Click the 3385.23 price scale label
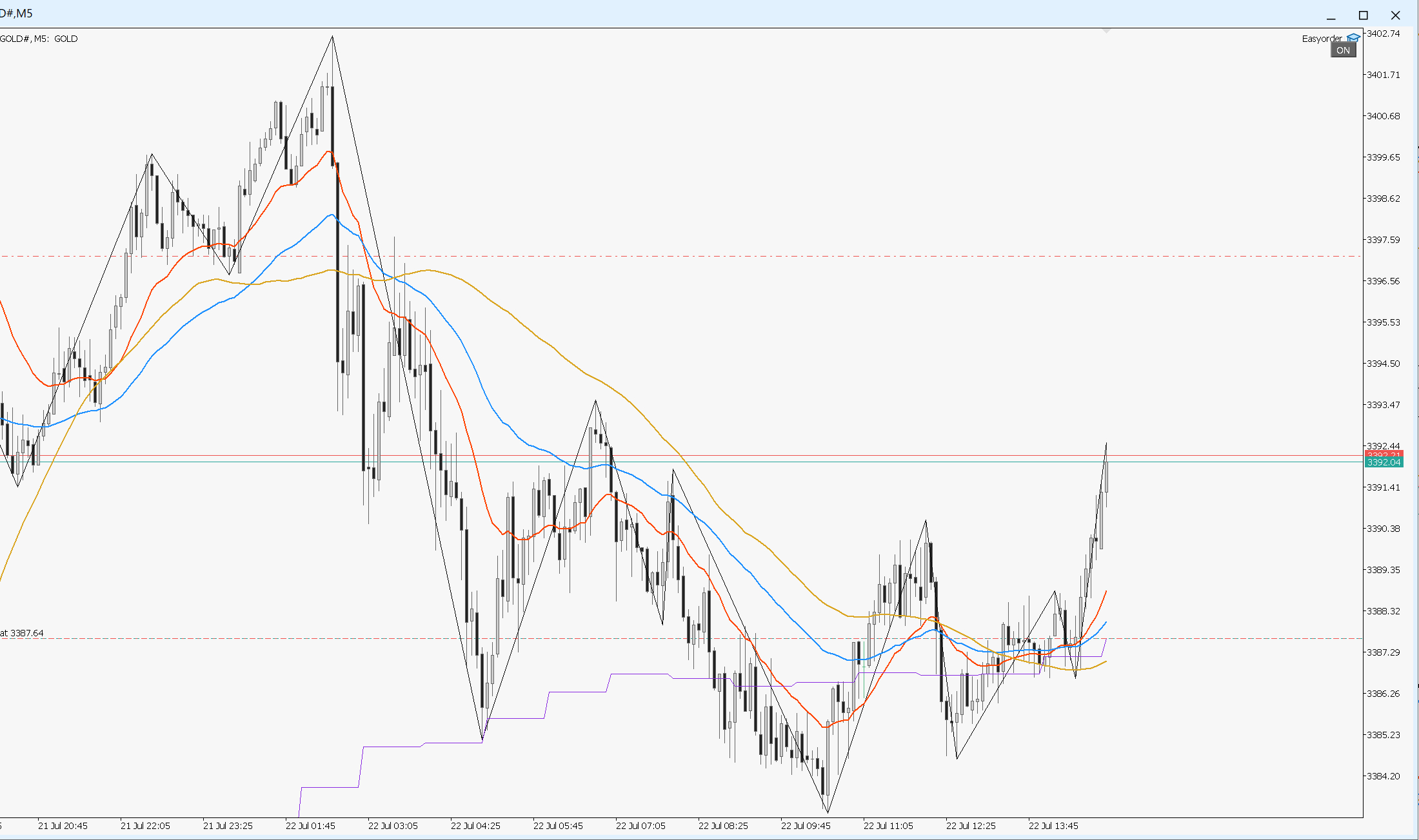1419x840 pixels. [x=1384, y=735]
